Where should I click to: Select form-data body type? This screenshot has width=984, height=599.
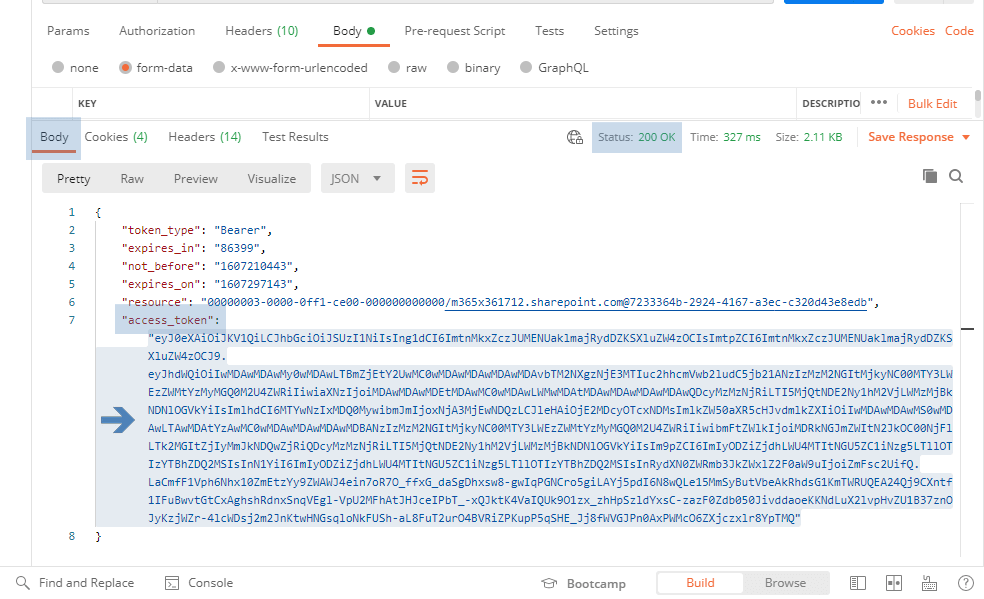coord(126,67)
